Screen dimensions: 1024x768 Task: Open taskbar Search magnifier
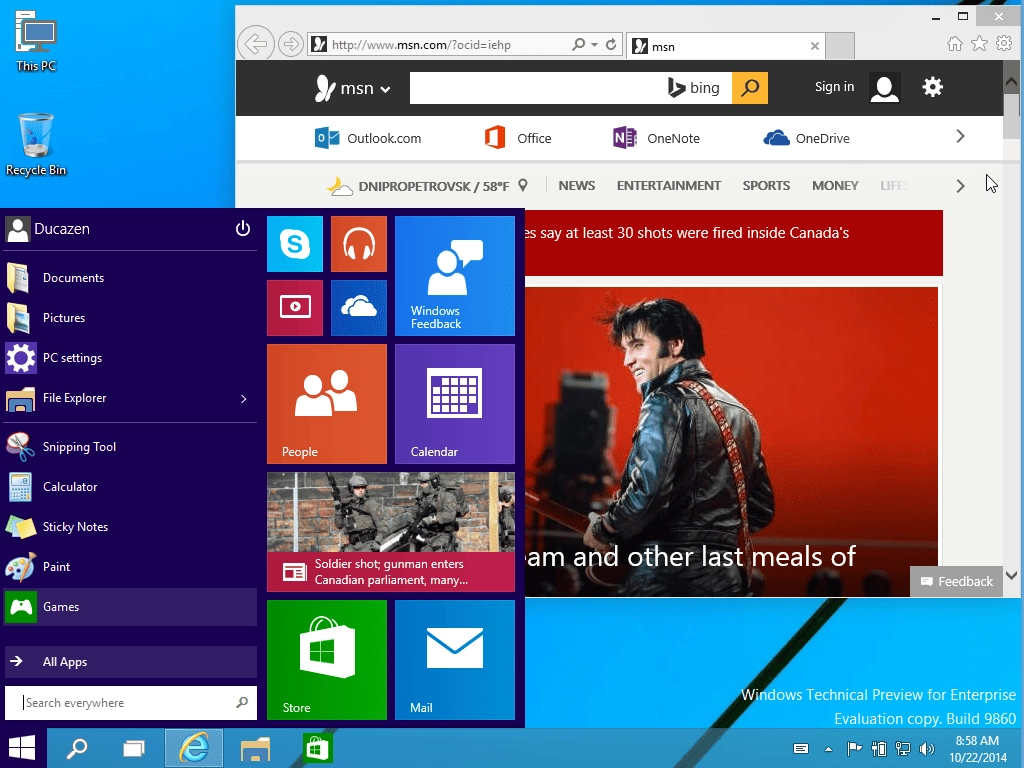(77, 748)
